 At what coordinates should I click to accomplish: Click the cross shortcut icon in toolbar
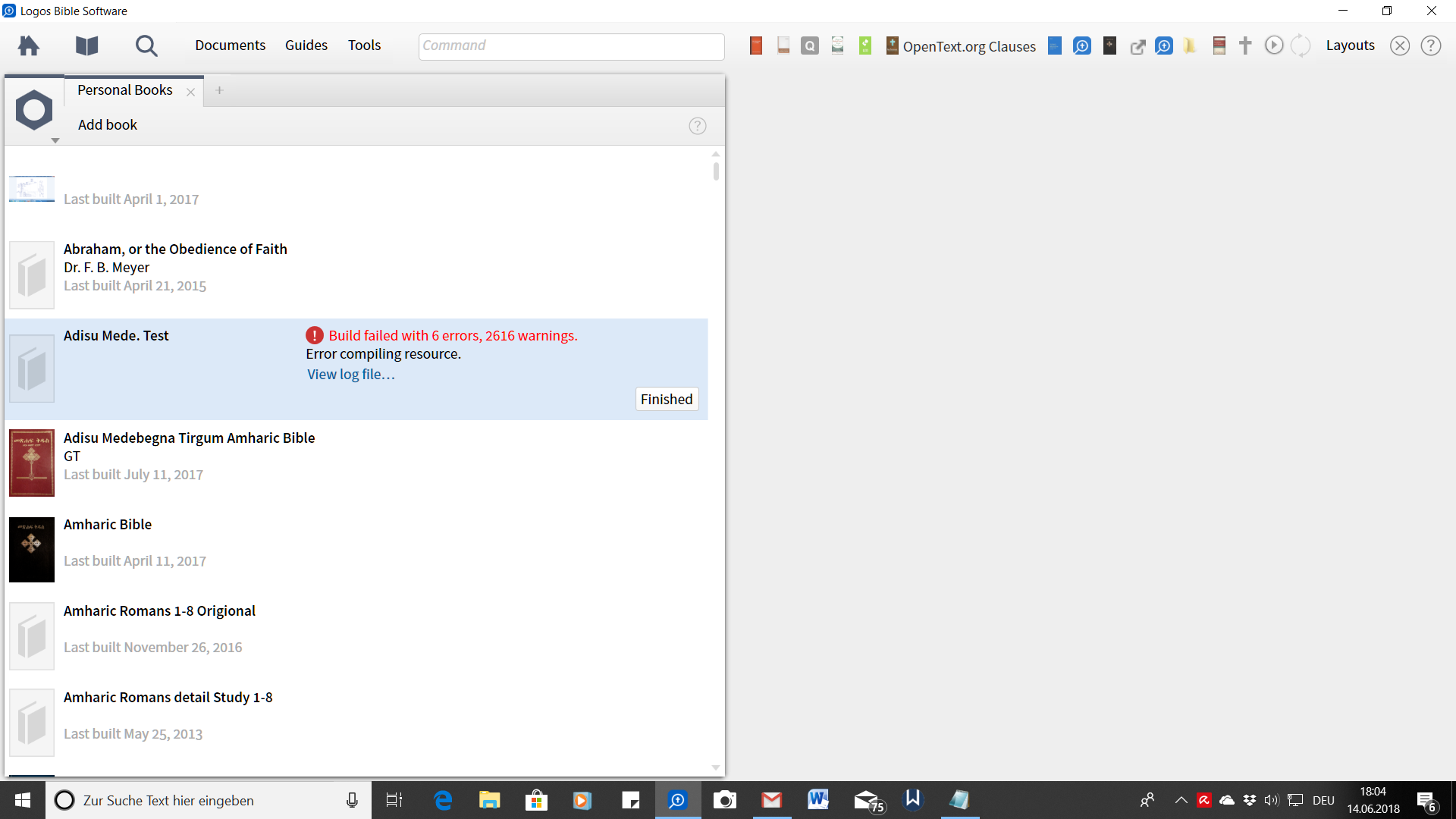click(1245, 45)
